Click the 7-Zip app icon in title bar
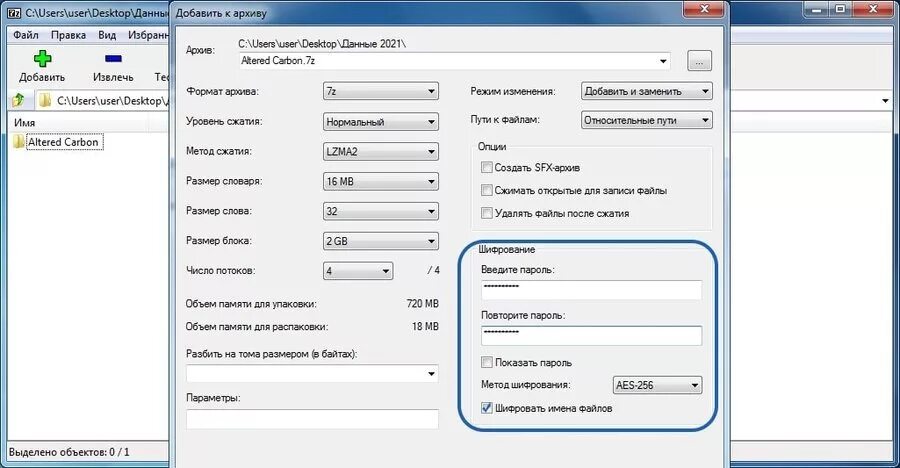The width and height of the screenshot is (900, 468). [14, 12]
